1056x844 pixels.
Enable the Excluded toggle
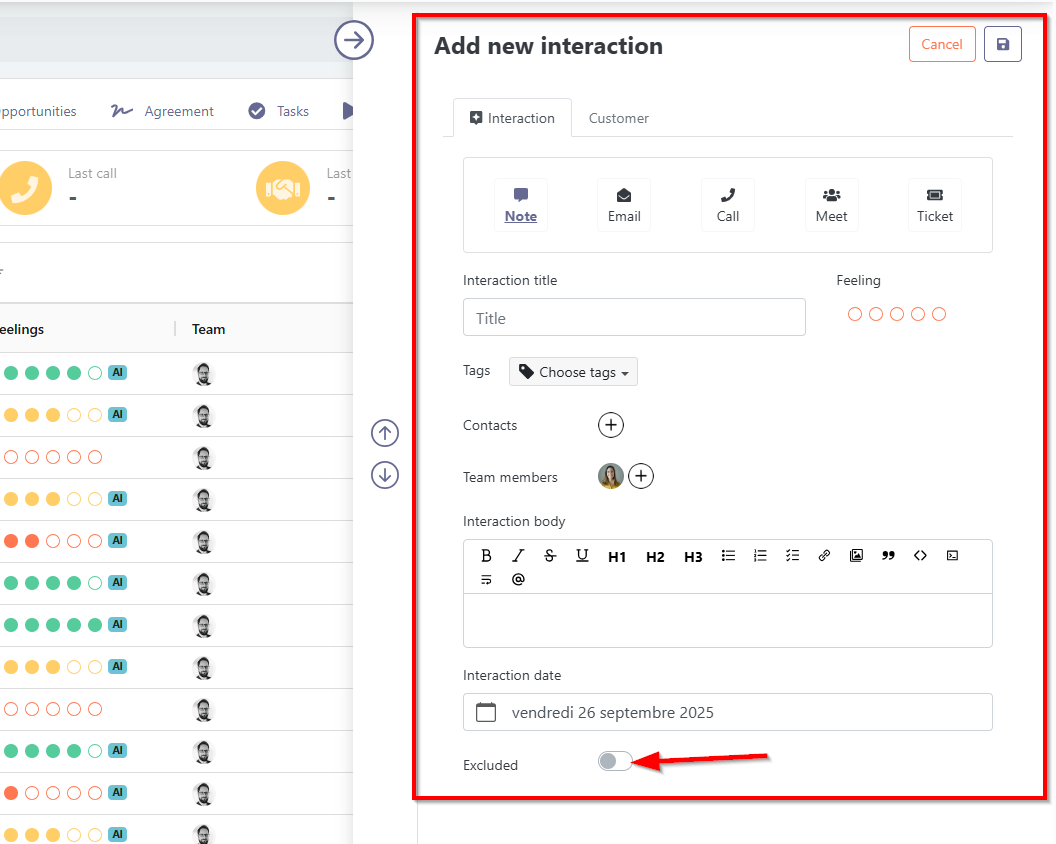point(615,762)
